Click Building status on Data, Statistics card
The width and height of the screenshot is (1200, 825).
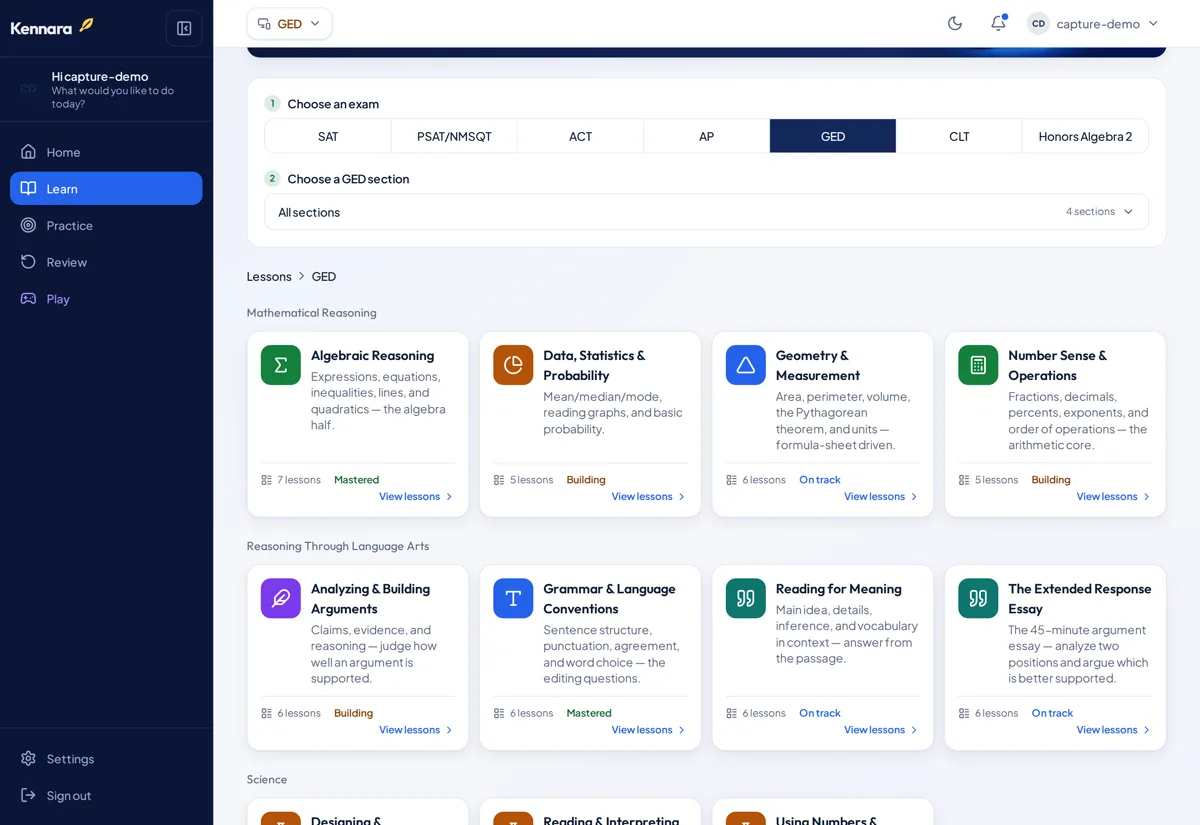coord(586,480)
